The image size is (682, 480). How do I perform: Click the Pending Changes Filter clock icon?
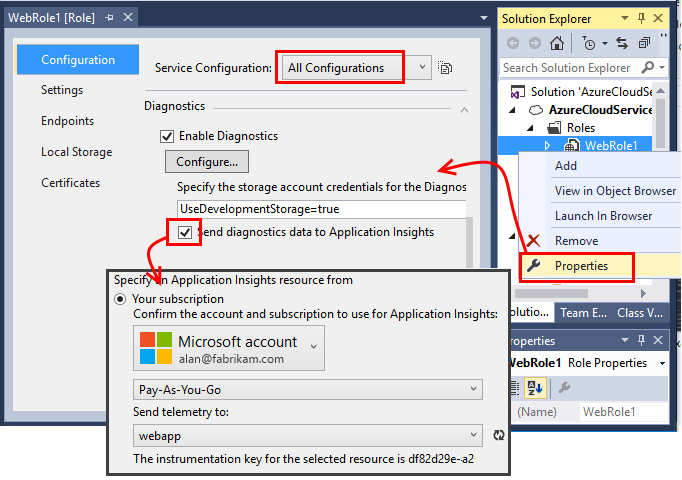point(589,43)
